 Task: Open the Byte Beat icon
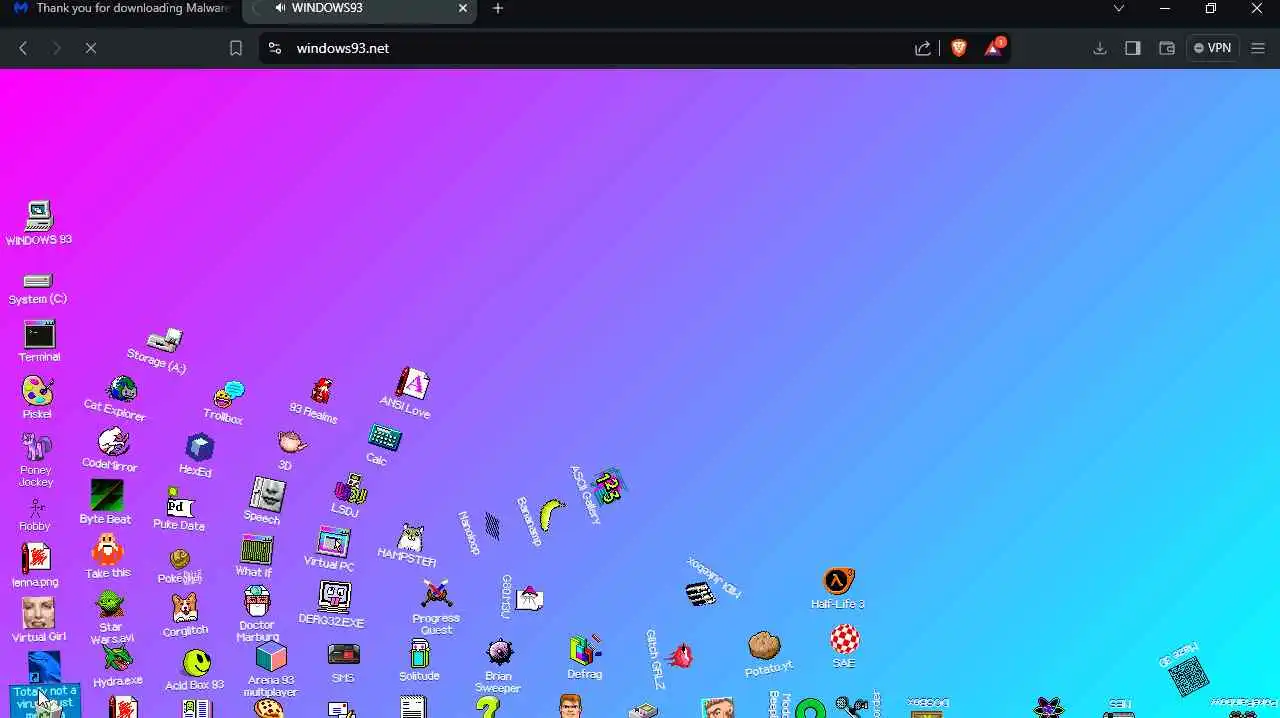pos(107,496)
